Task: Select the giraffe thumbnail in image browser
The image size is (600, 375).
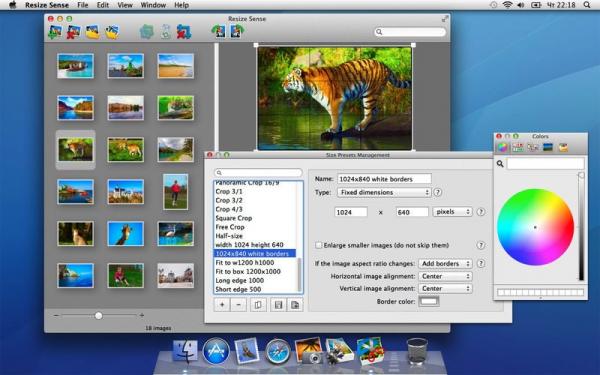Action: (x=126, y=233)
